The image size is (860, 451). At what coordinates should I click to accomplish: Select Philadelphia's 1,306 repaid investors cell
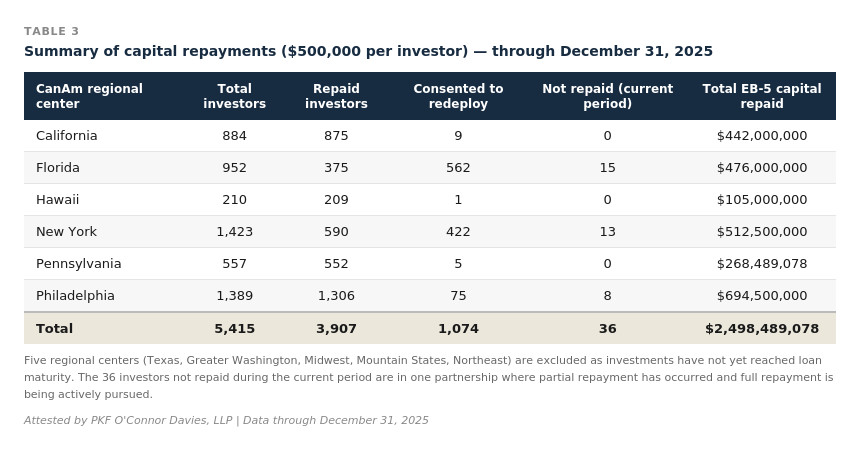[336, 296]
